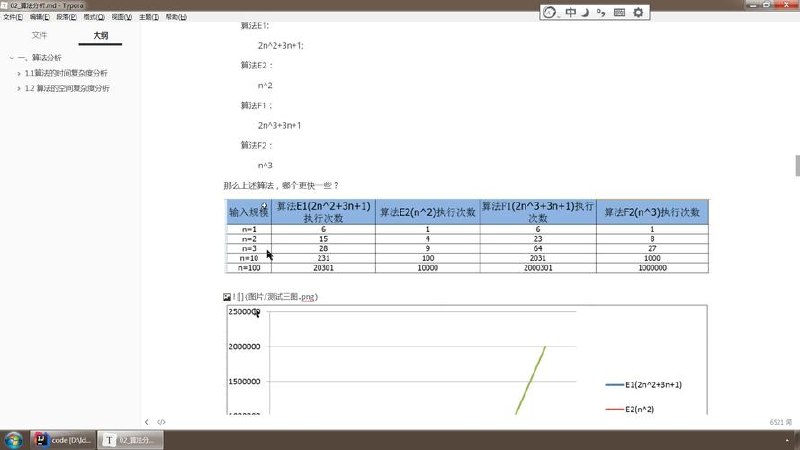
Task: Select the Typora 02_算法分析 taskbar button
Action: pyautogui.click(x=131, y=440)
